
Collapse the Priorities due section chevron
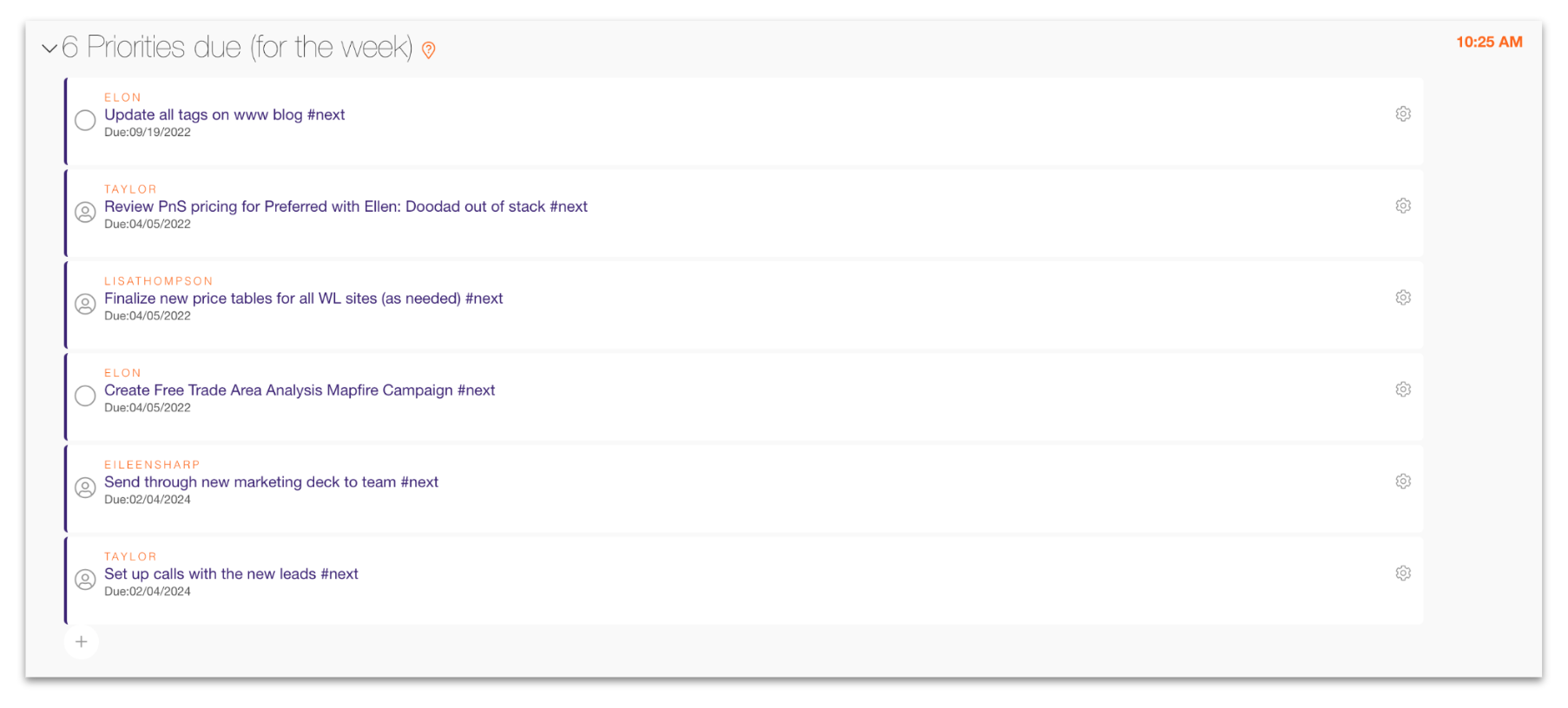[x=49, y=49]
